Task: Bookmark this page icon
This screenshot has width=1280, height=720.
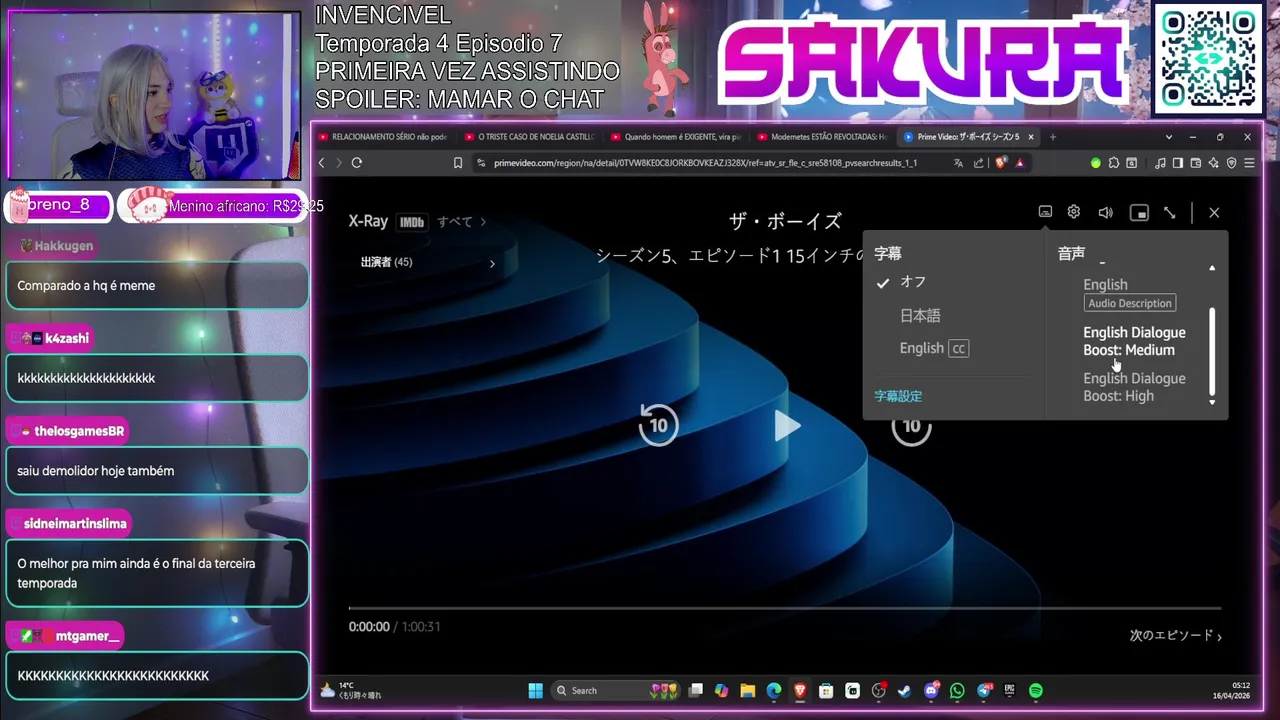Action: [458, 163]
